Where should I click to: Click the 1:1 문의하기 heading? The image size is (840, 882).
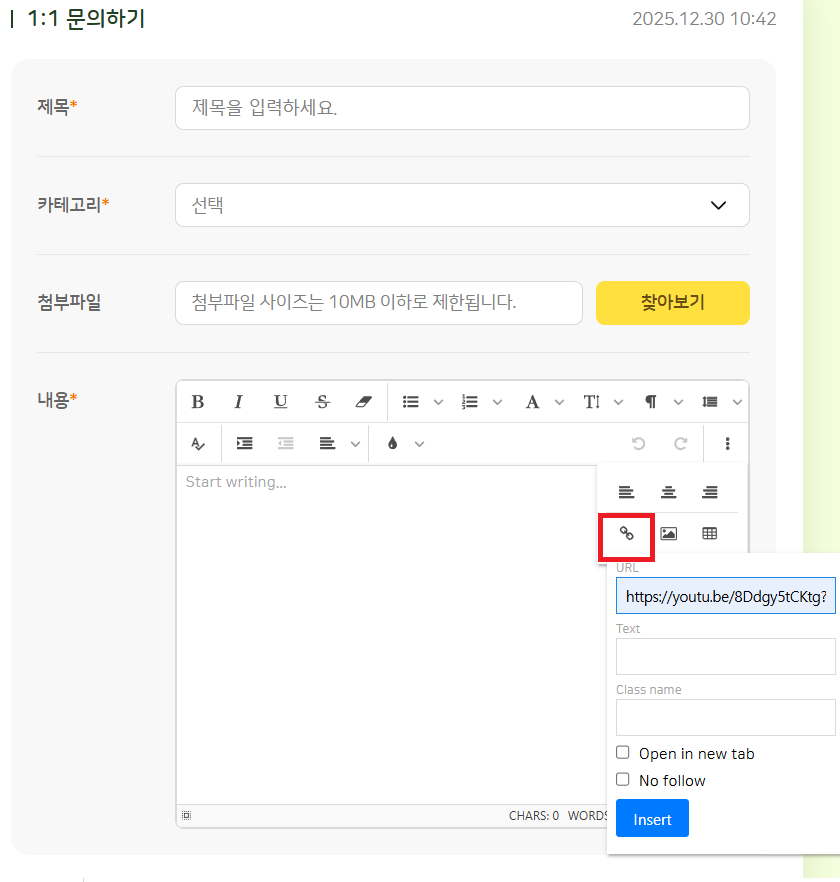86,19
